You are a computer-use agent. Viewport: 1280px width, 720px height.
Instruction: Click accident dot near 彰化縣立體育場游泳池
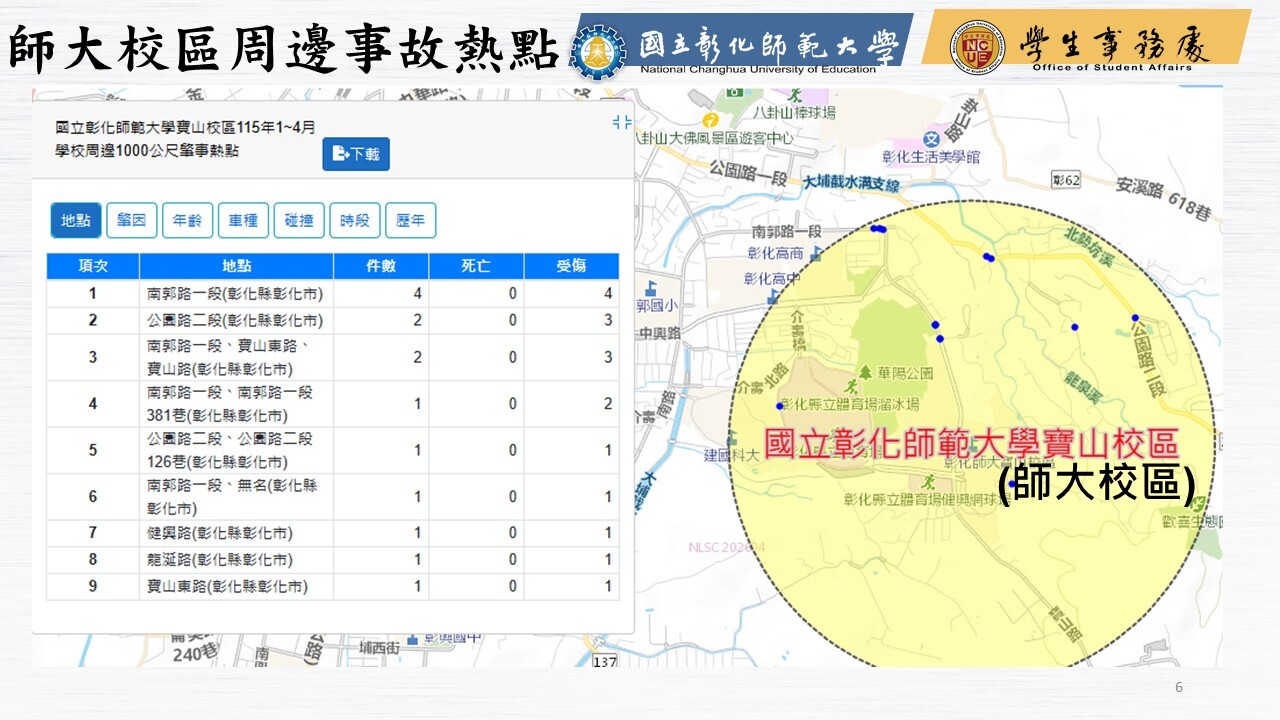[780, 406]
